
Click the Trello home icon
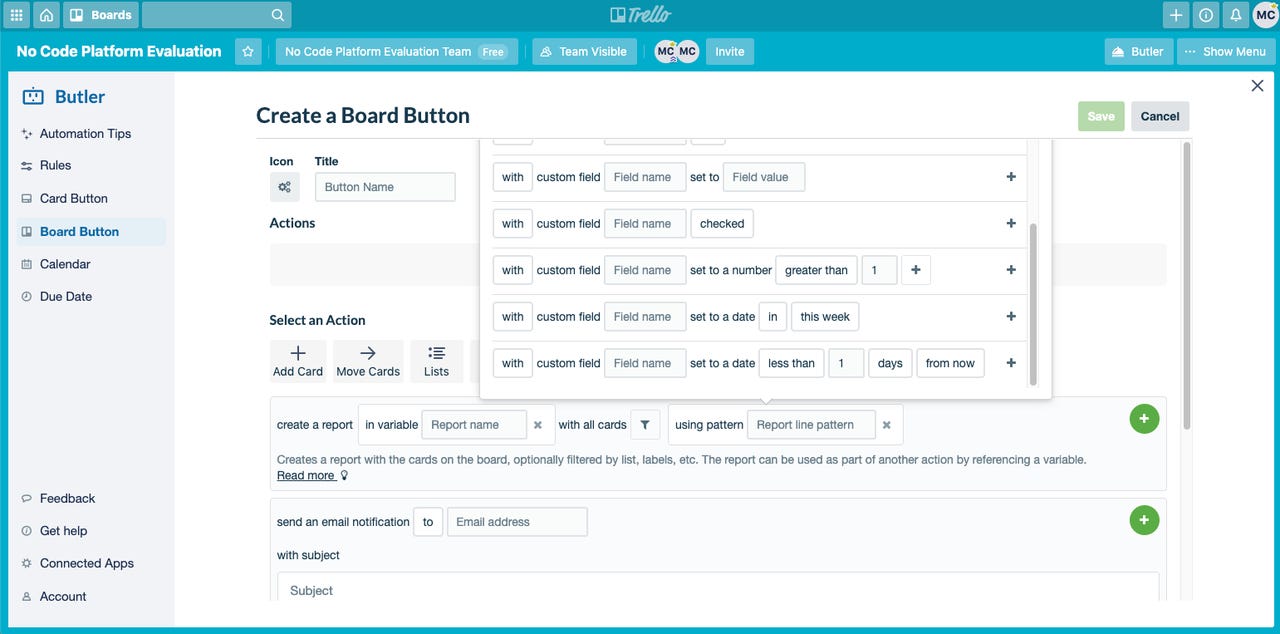(46, 14)
